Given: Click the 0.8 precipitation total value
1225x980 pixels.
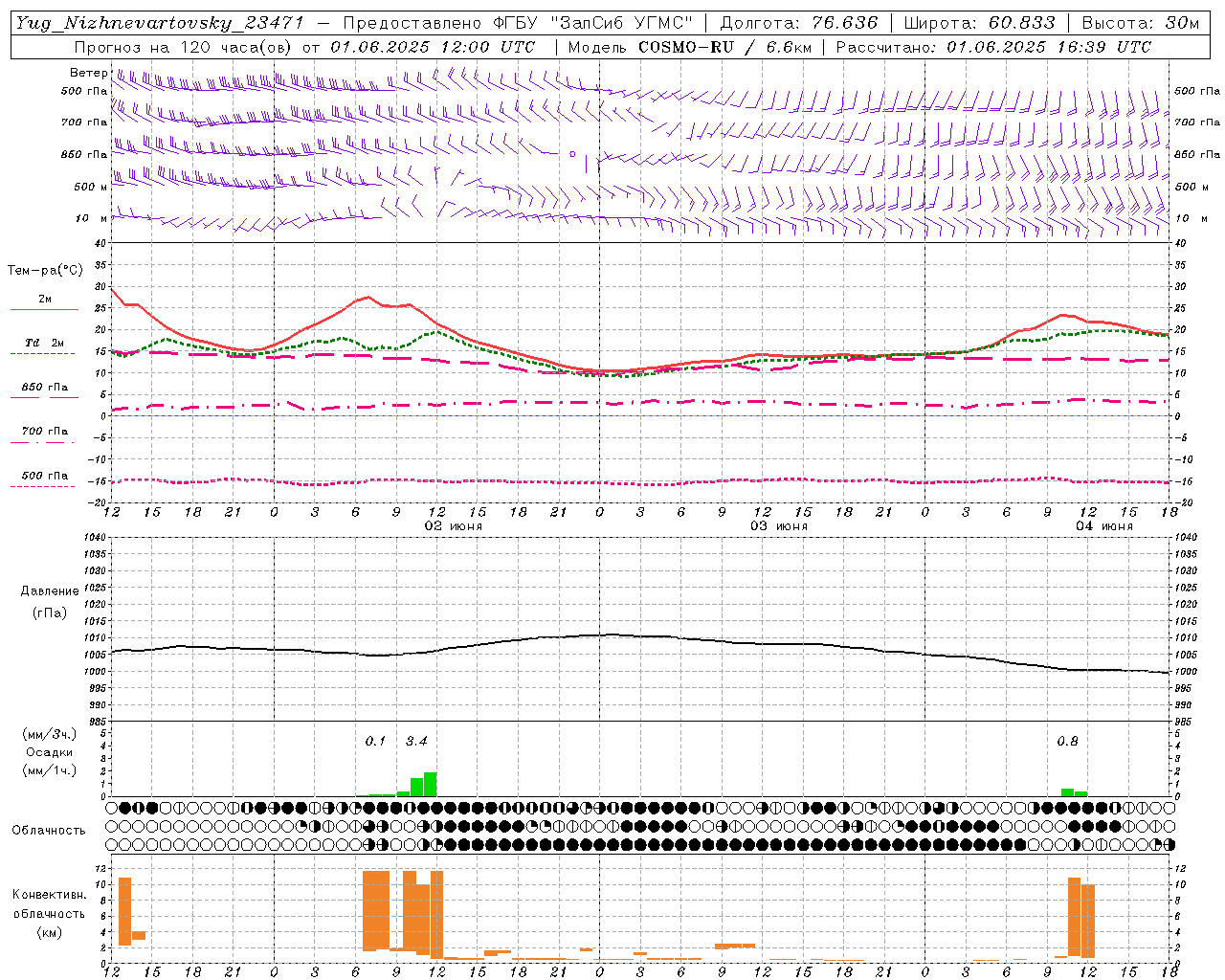Looking at the screenshot, I should pyautogui.click(x=1067, y=742).
